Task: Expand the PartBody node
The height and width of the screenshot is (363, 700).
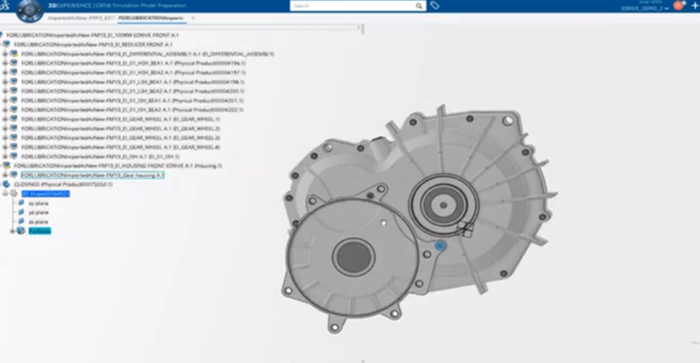Action: click(x=12, y=231)
